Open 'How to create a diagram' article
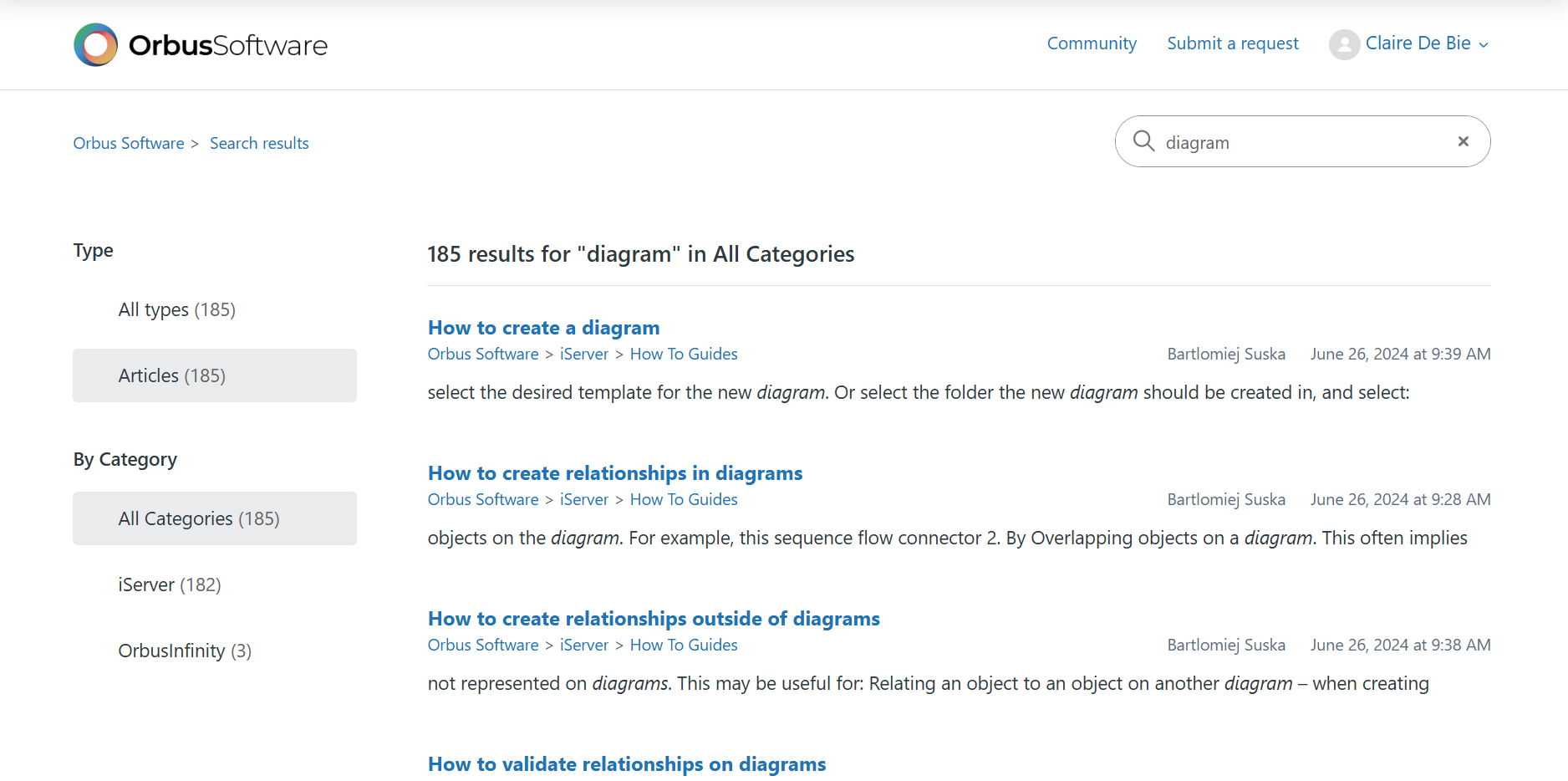Viewport: 1568px width, 781px height. [x=543, y=328]
